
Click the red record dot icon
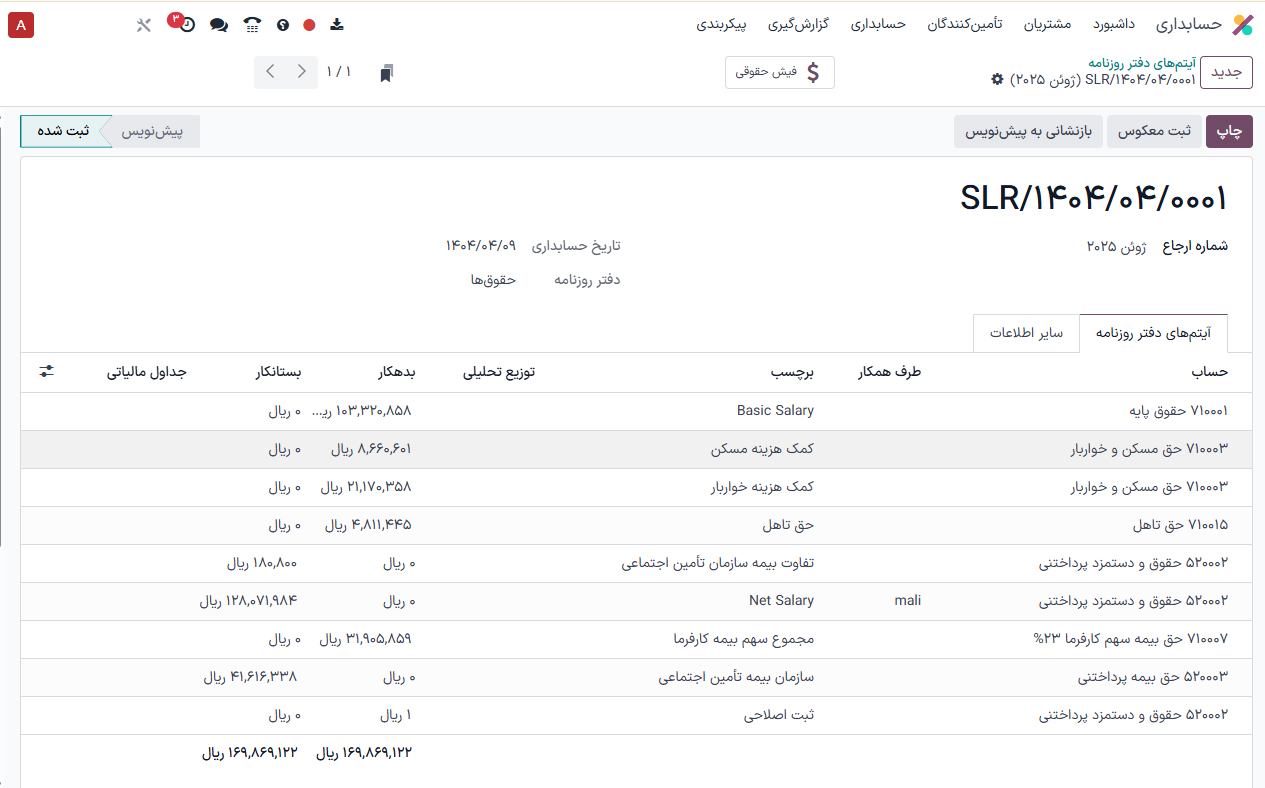[310, 25]
